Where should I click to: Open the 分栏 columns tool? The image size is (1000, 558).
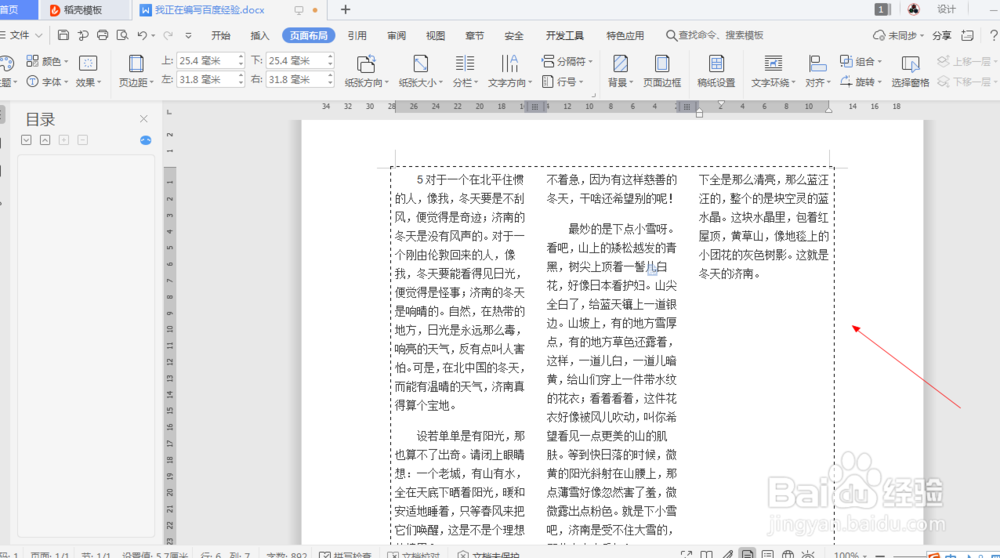(x=465, y=71)
